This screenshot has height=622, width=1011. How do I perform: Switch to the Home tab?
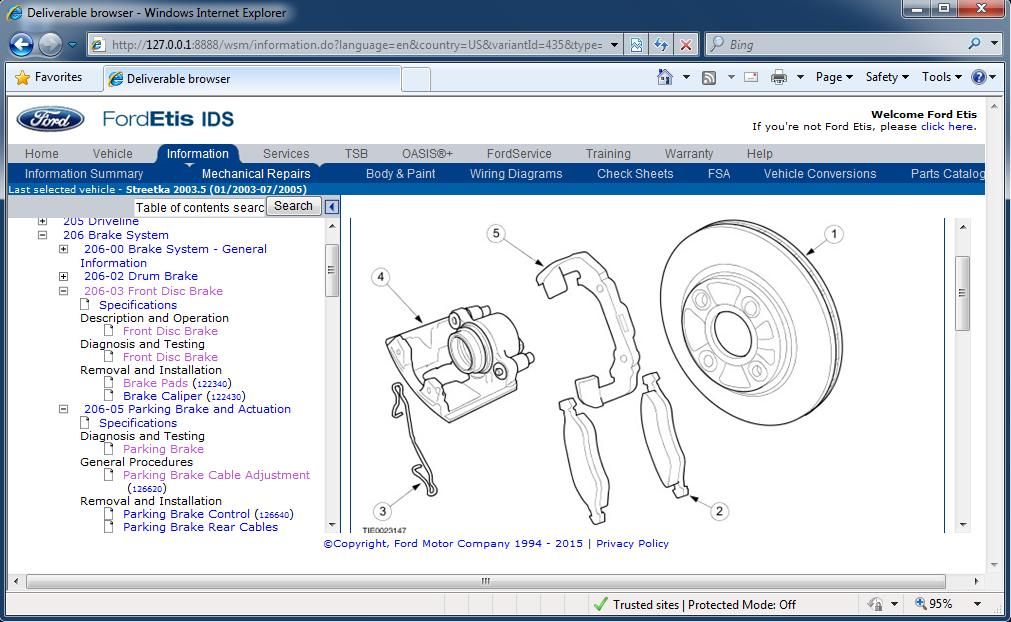tap(42, 153)
